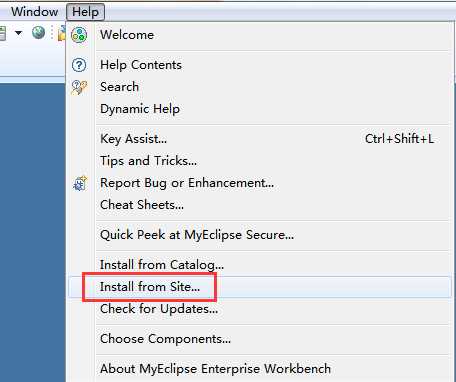
Task: Select Quick Peek at MyEclipse Secure
Action: tap(260, 235)
